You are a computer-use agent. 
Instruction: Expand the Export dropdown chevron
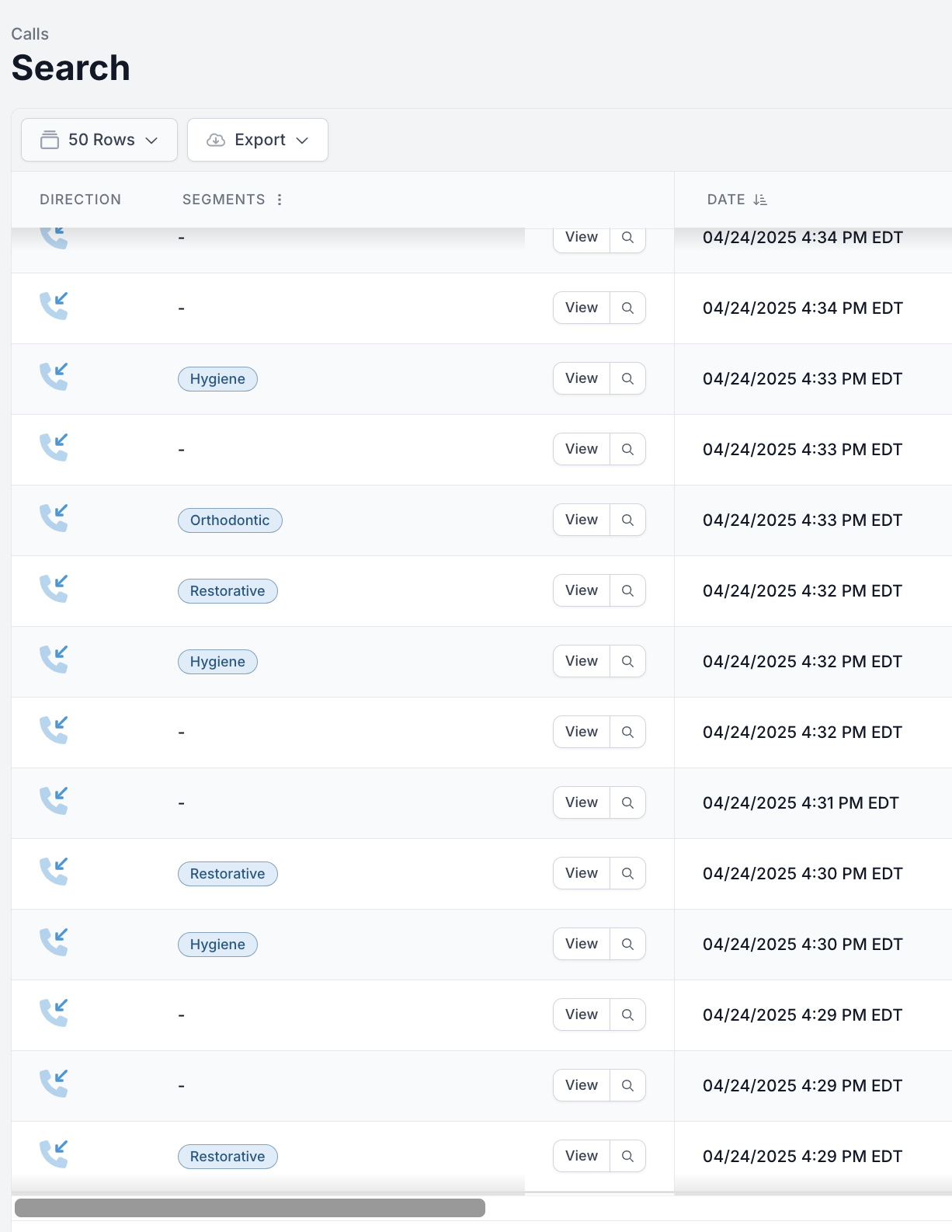point(303,141)
